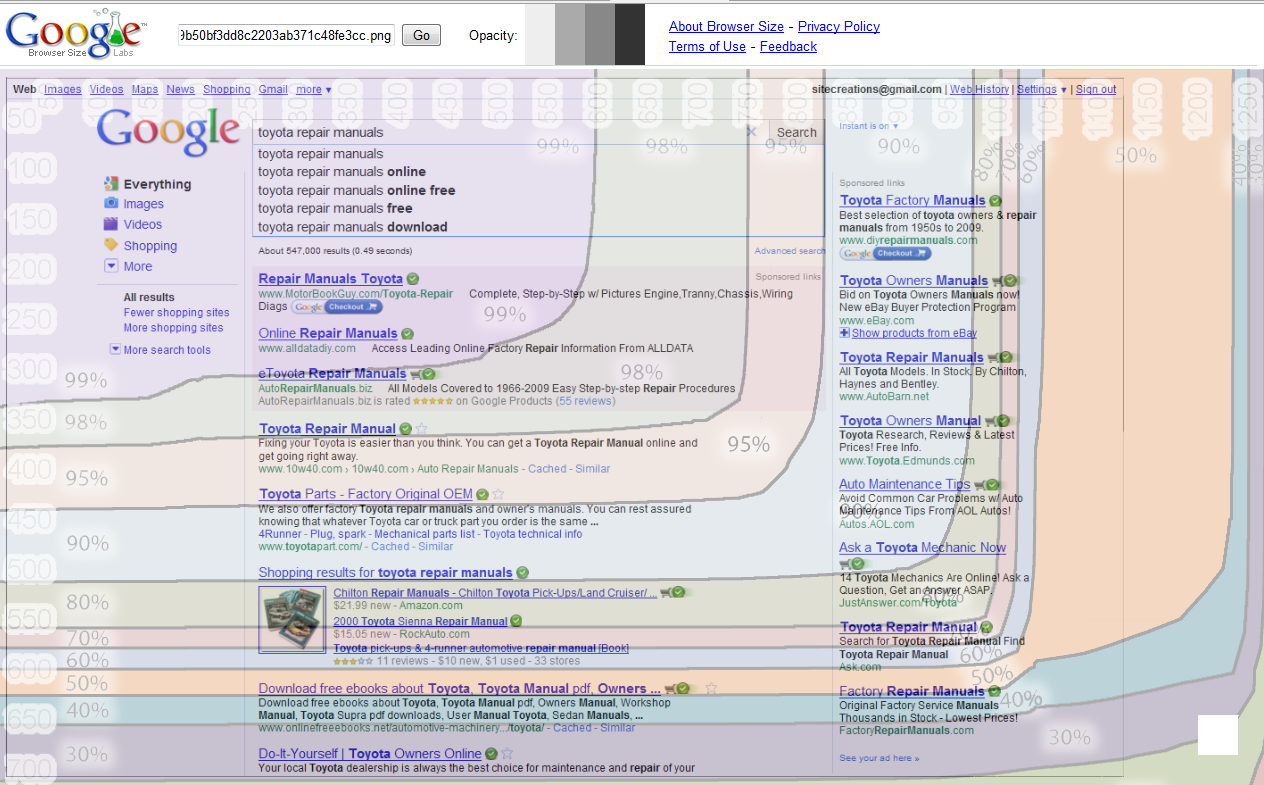1264x785 pixels.
Task: Expand Show products from eBay
Action: pyautogui.click(x=908, y=333)
